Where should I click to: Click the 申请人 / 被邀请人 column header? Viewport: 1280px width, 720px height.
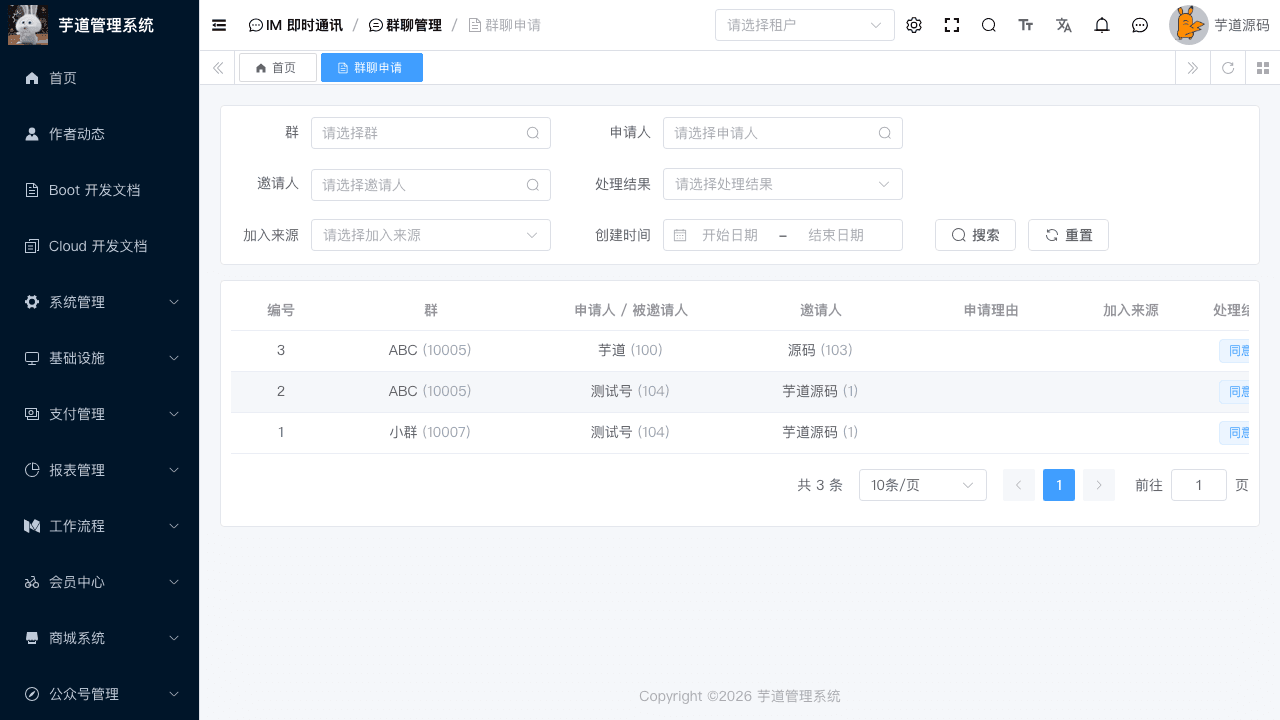coord(631,310)
